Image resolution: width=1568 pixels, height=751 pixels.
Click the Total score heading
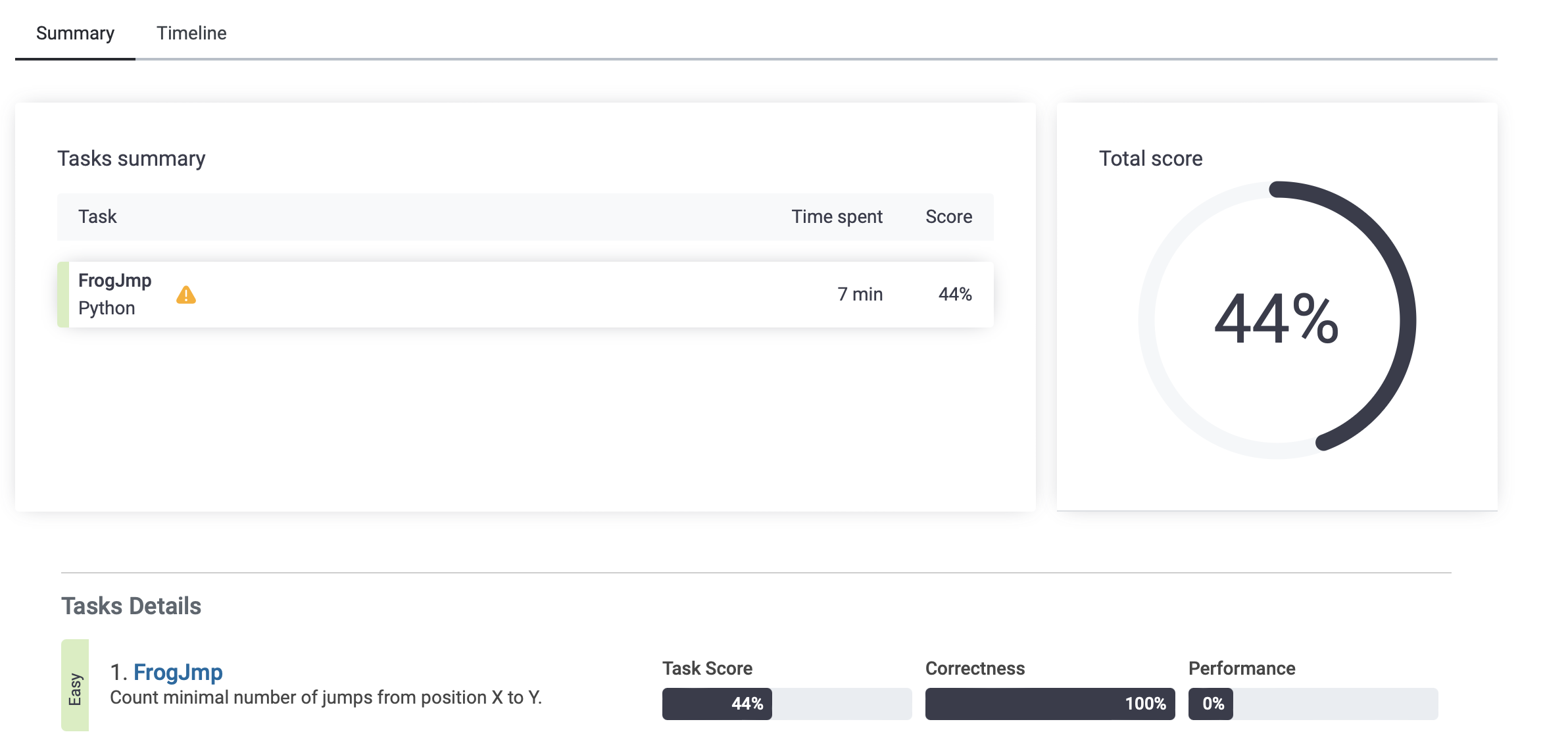[1150, 158]
